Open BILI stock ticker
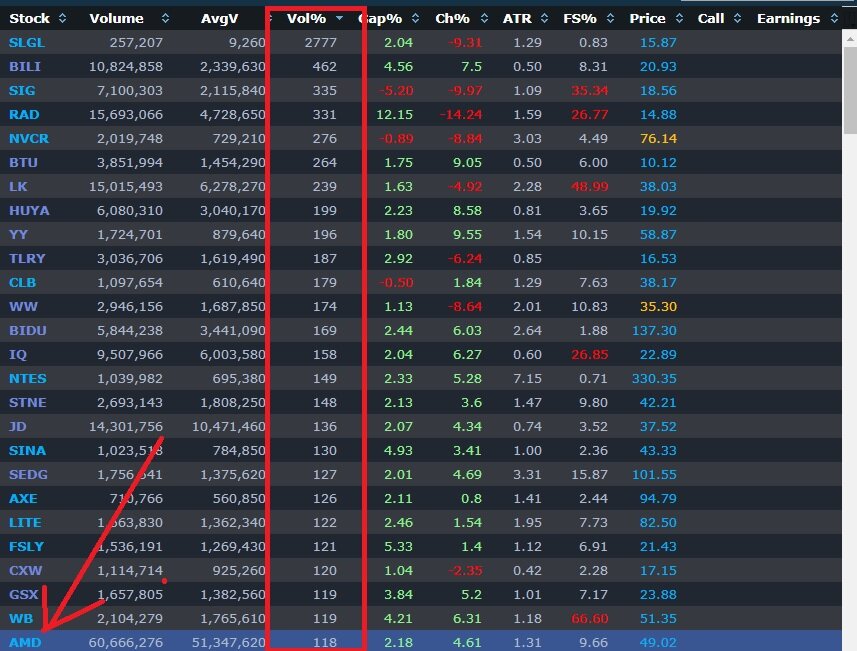857x651 pixels. pos(25,67)
